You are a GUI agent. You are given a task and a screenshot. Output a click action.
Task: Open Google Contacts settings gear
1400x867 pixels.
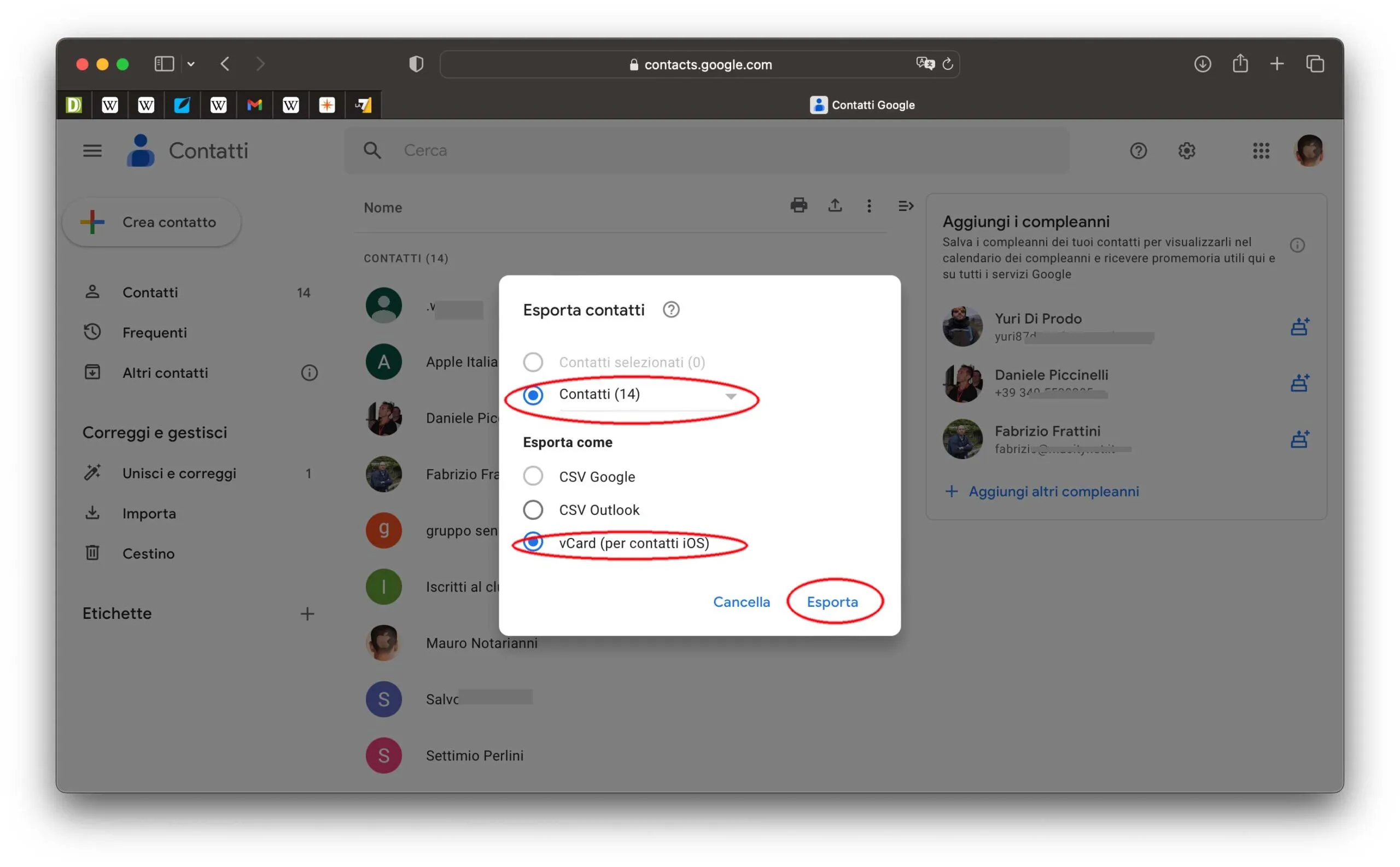pos(1186,150)
